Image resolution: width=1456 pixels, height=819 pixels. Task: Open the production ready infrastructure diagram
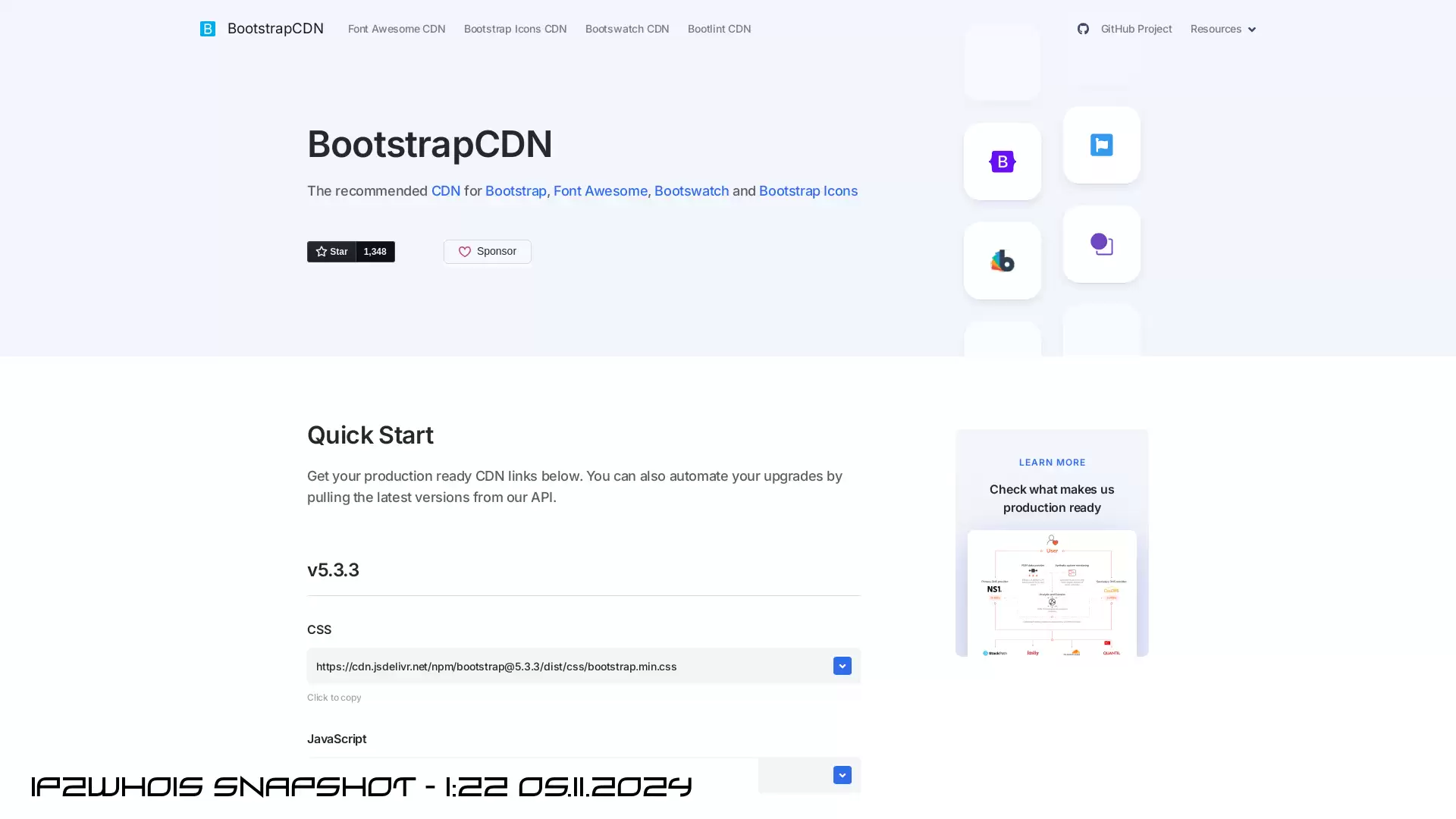point(1052,593)
